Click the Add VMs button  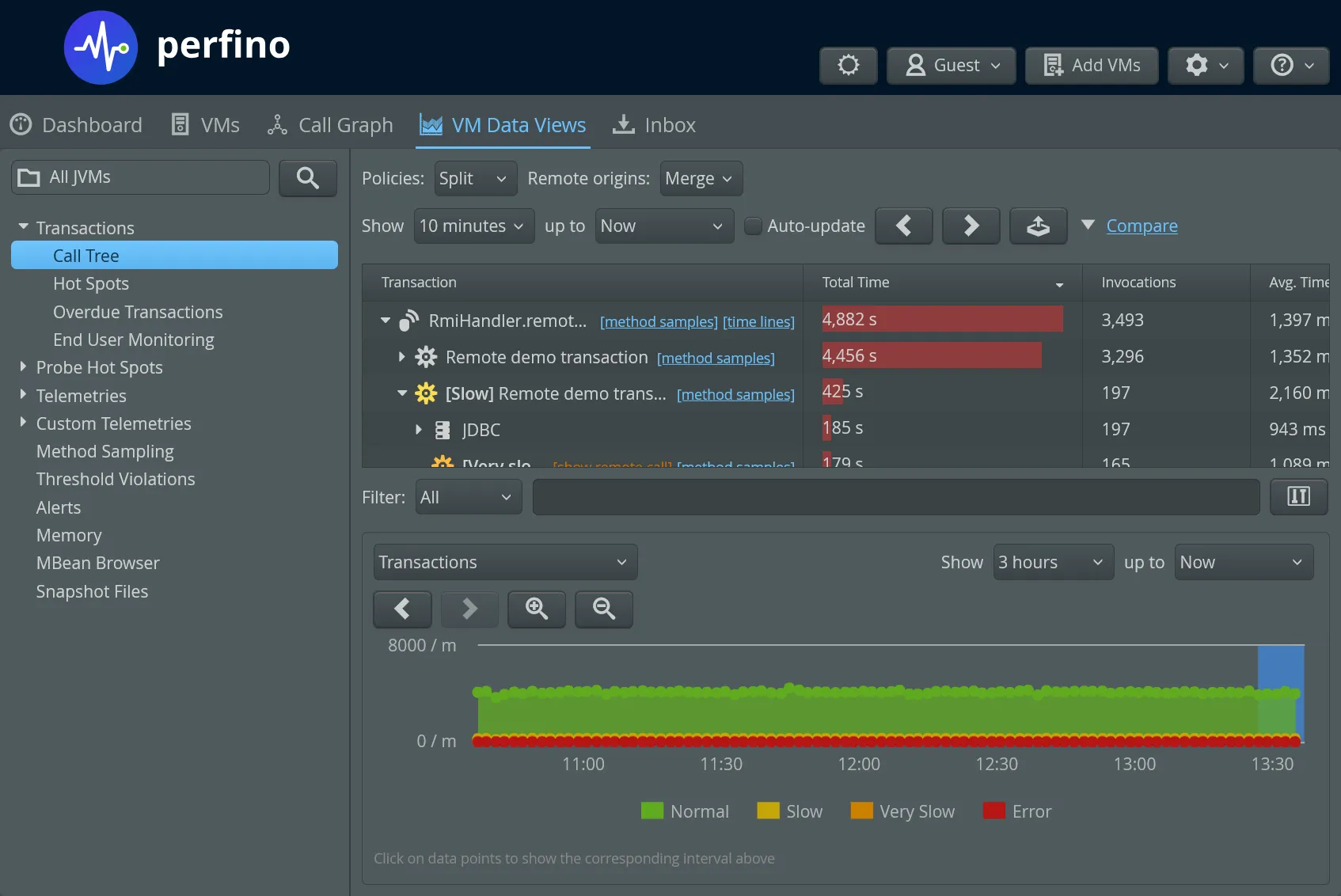coord(1091,66)
